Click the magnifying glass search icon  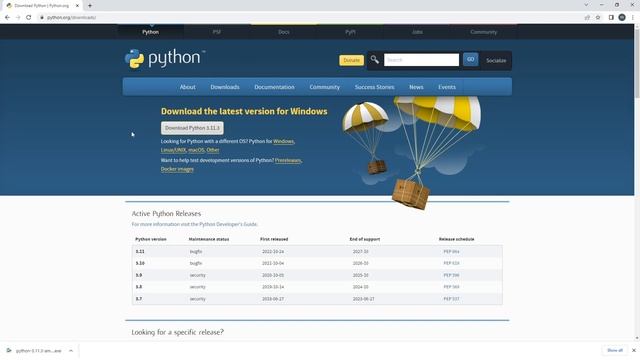coord(374,60)
